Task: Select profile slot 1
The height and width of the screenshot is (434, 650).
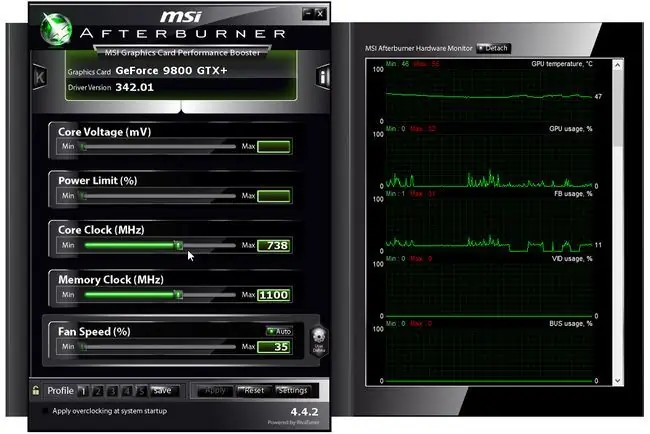Action: [83, 391]
